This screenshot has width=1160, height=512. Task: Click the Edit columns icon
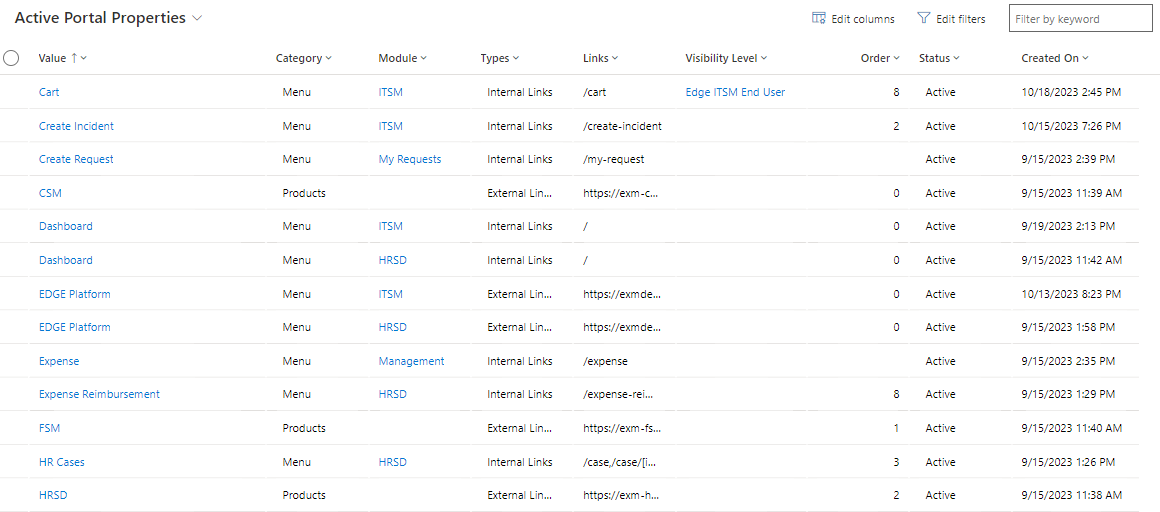[818, 19]
